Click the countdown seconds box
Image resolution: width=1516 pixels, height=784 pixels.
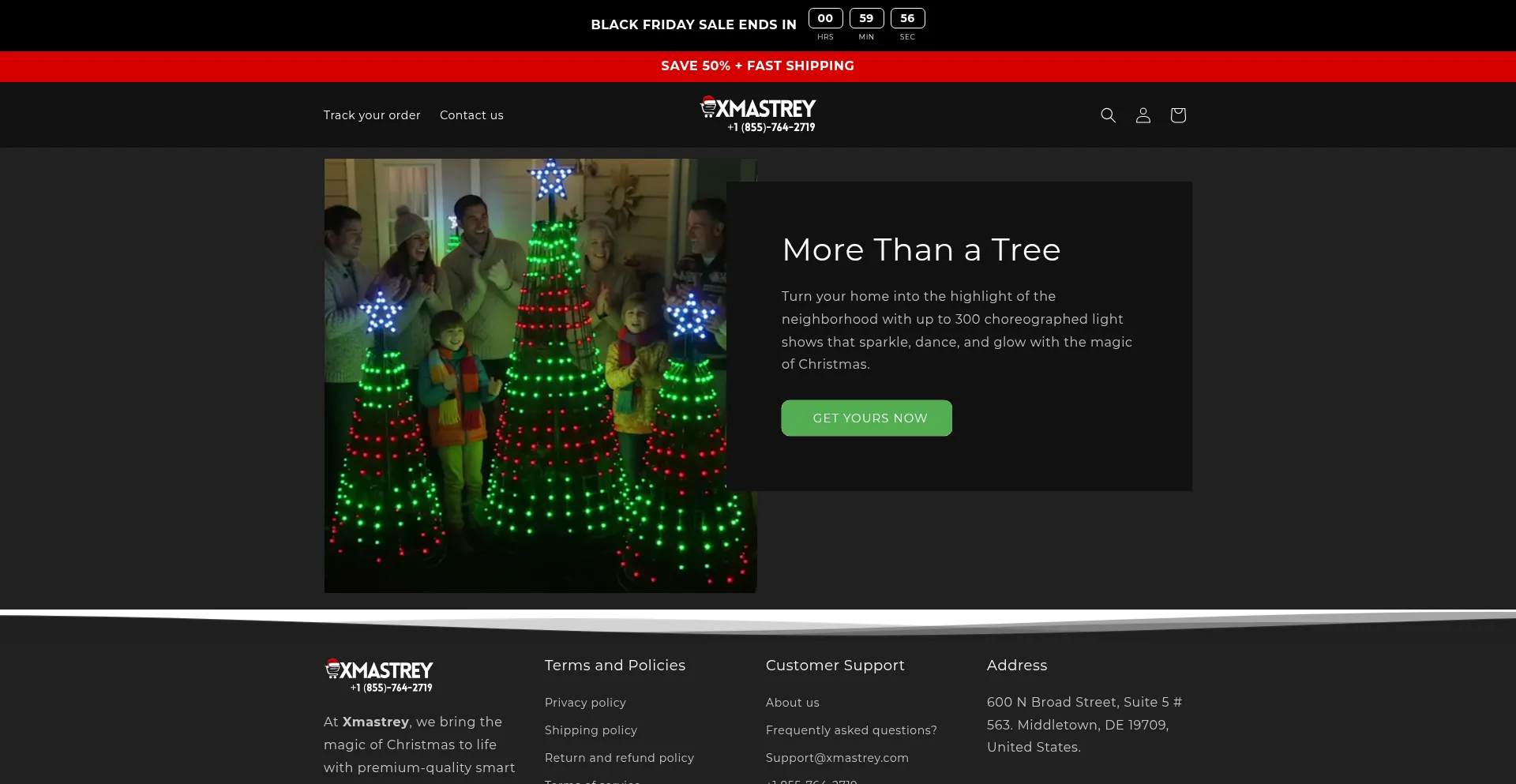coord(907,18)
